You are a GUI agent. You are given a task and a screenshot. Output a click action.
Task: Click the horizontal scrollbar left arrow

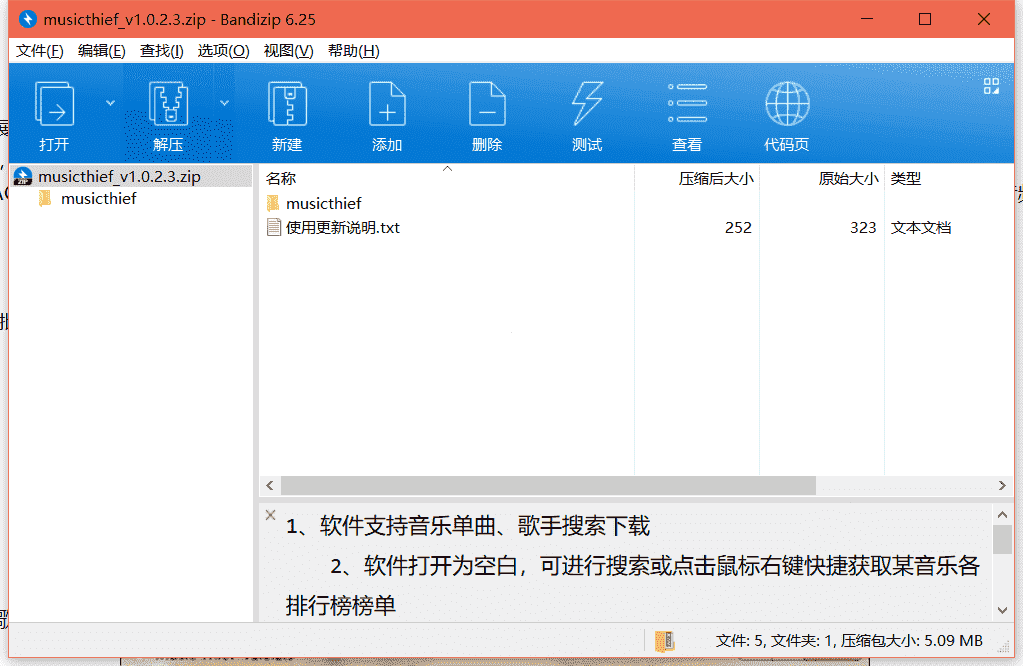[270, 485]
